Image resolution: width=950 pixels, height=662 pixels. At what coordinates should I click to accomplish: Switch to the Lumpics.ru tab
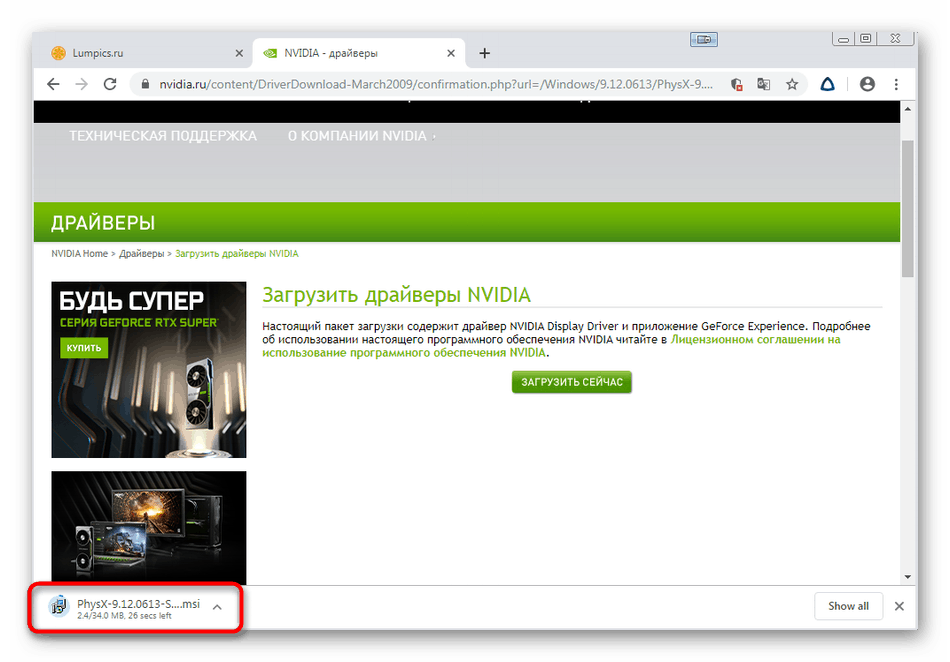[147, 53]
